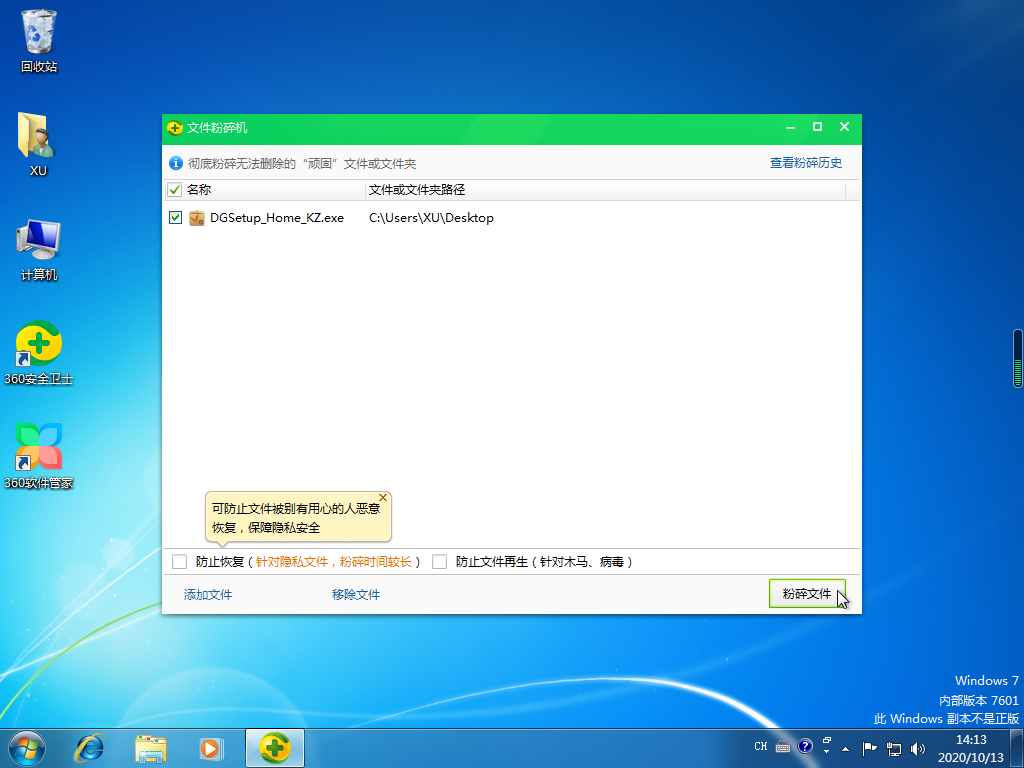Image resolution: width=1024 pixels, height=768 pixels.
Task: Click the volume speaker tray icon
Action: coord(918,747)
